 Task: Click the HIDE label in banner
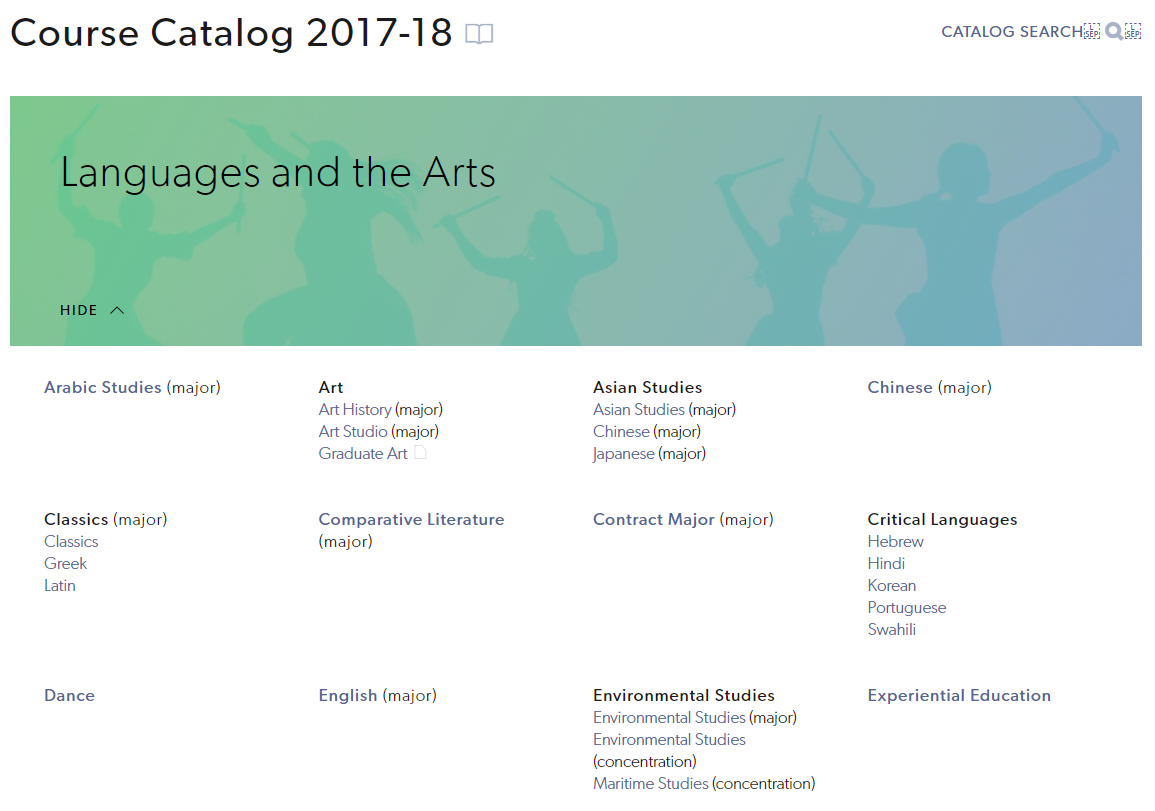pyautogui.click(x=78, y=310)
